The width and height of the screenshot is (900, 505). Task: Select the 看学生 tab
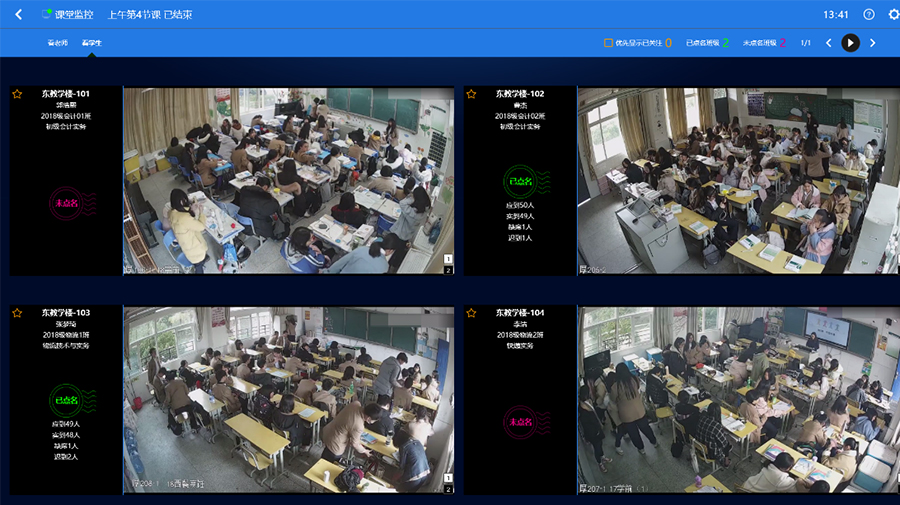(x=92, y=43)
